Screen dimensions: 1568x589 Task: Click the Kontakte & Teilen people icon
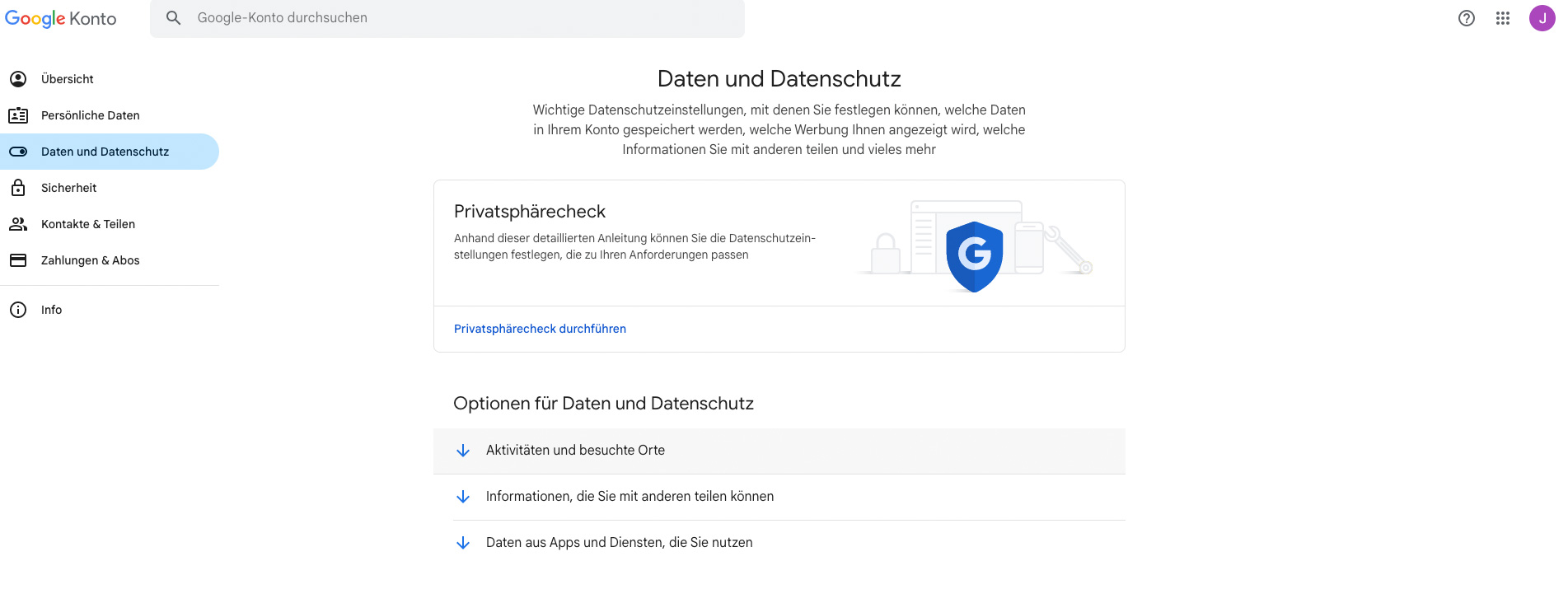18,224
